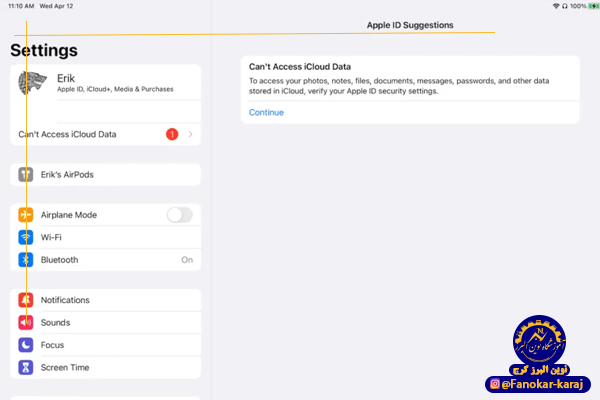Click the Settings title

(x=44, y=51)
